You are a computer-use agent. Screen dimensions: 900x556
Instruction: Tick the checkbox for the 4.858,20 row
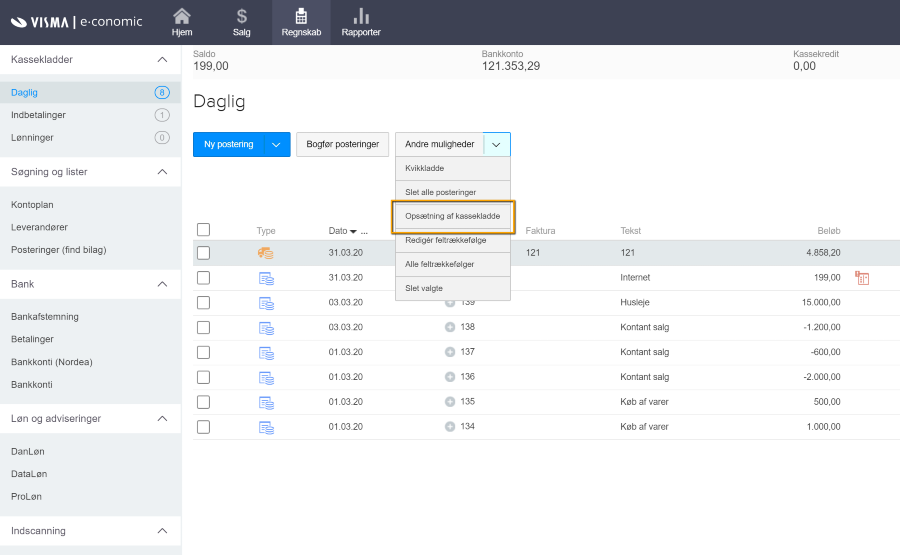203,253
